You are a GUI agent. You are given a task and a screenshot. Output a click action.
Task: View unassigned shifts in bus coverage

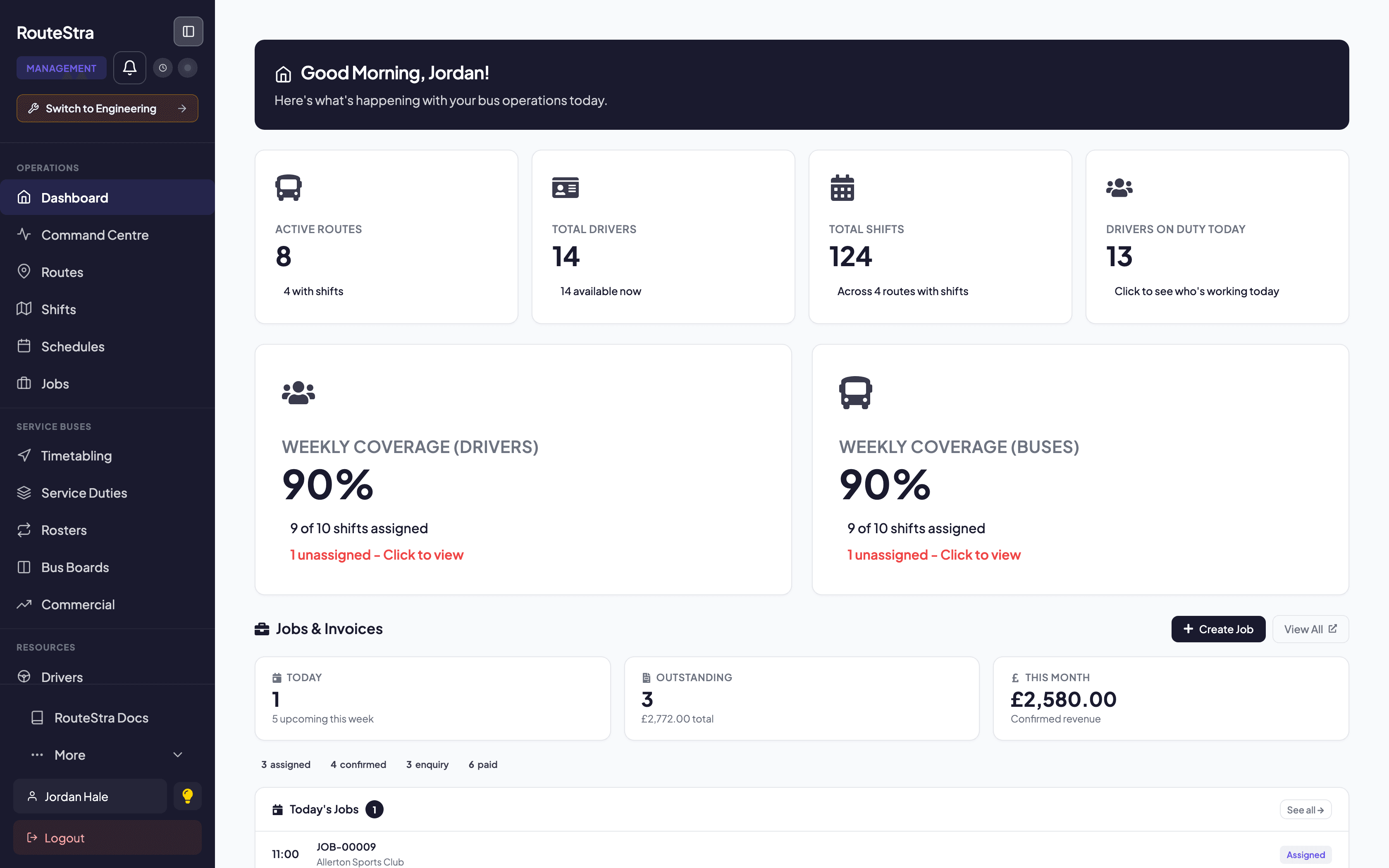pyautogui.click(x=934, y=555)
